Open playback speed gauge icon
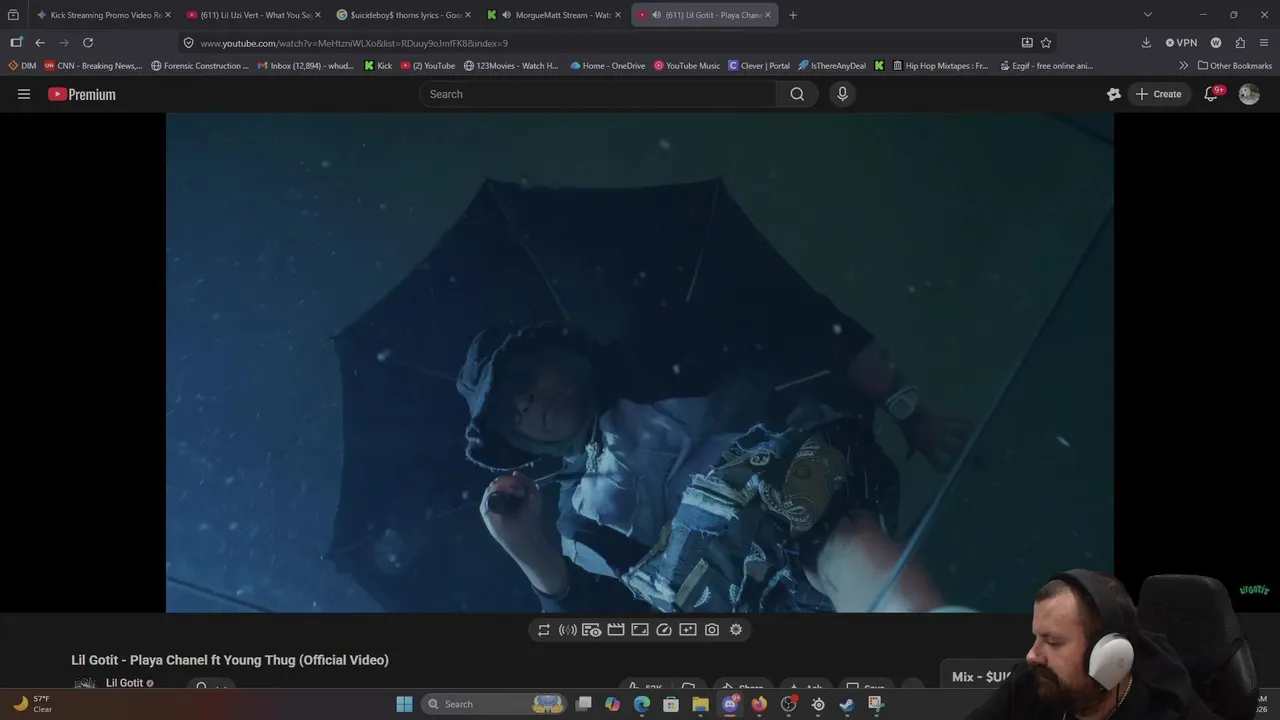 click(x=664, y=630)
